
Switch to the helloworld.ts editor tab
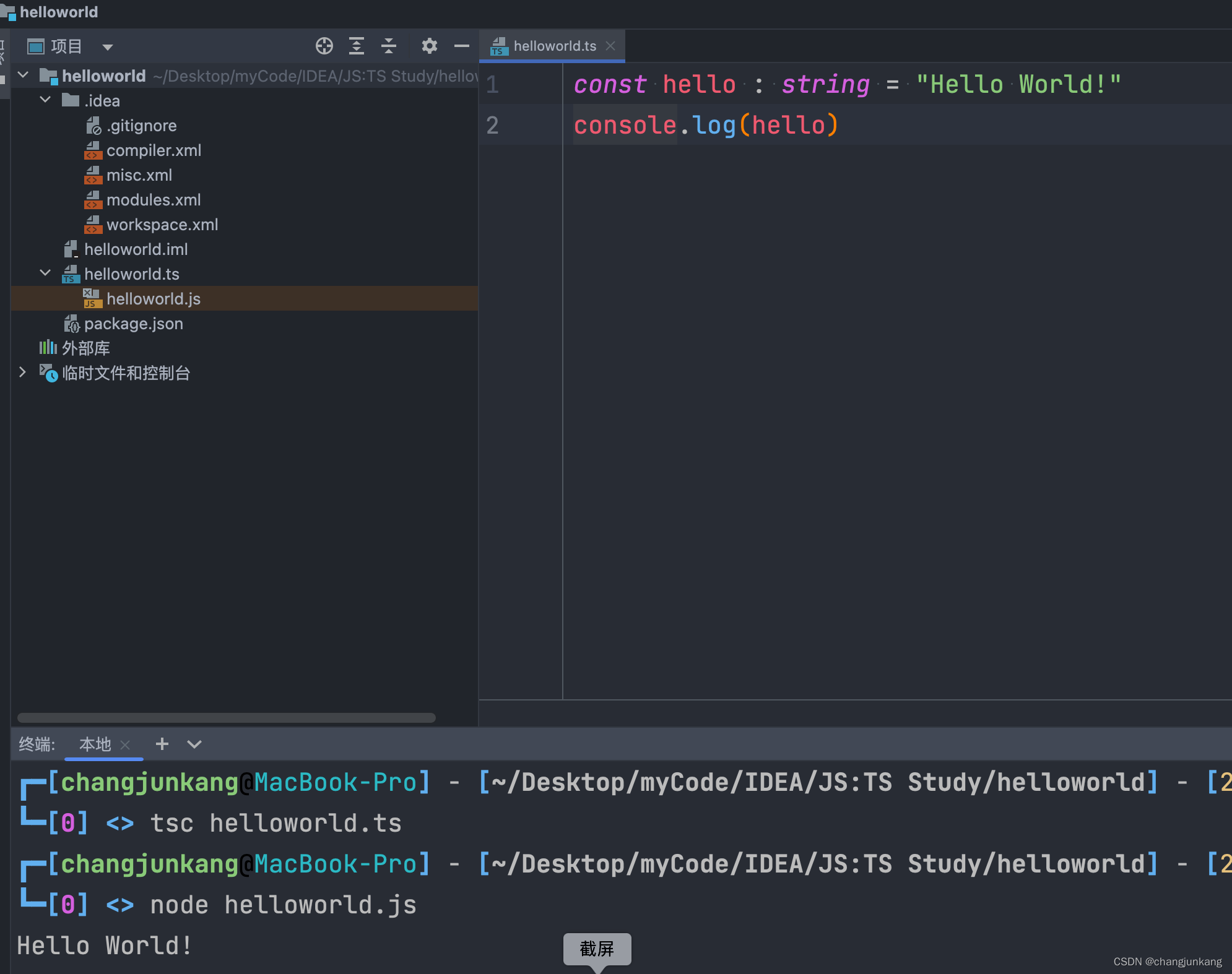pos(554,46)
